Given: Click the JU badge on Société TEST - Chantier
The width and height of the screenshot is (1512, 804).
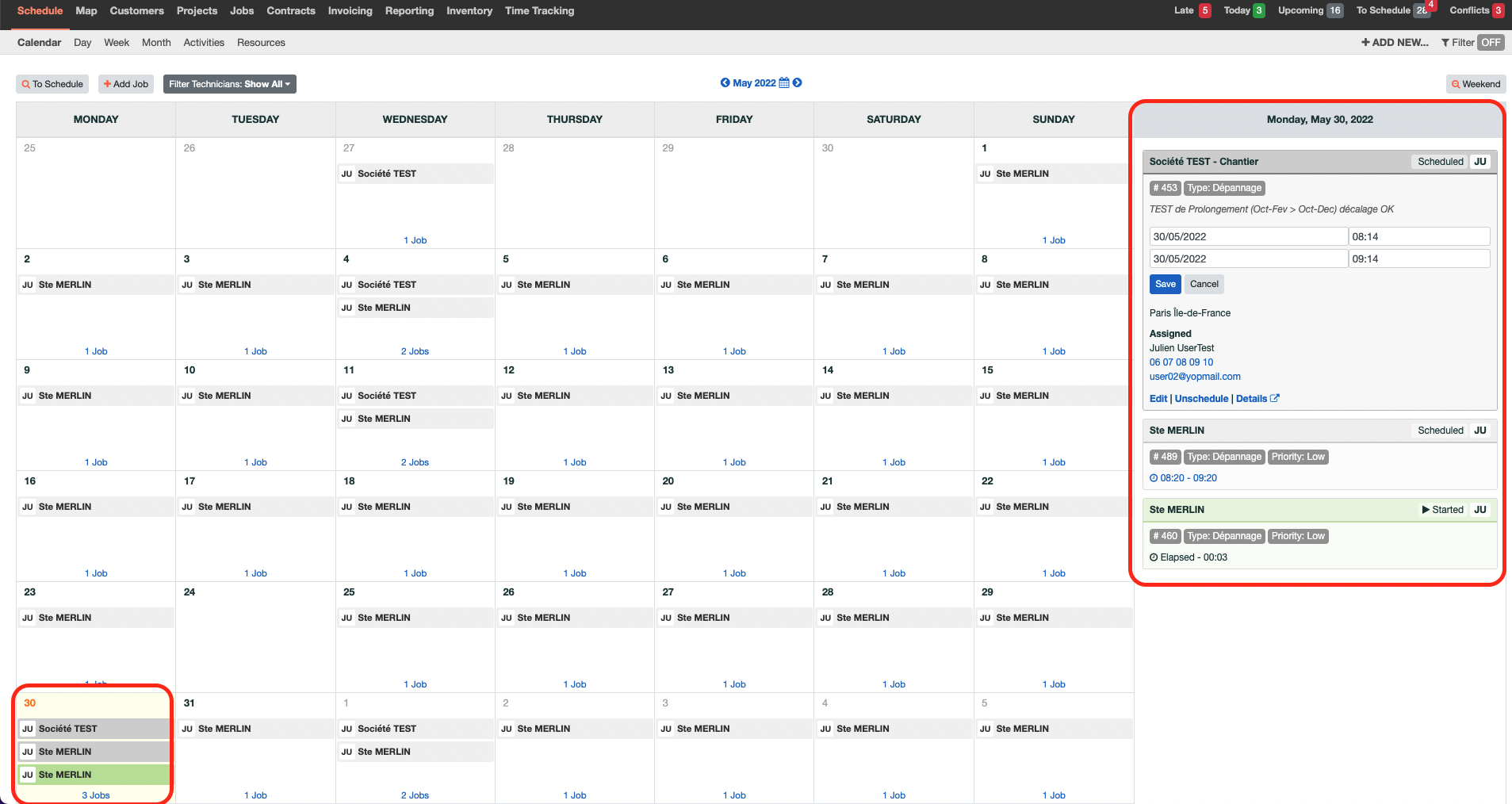Looking at the screenshot, I should [x=1479, y=161].
